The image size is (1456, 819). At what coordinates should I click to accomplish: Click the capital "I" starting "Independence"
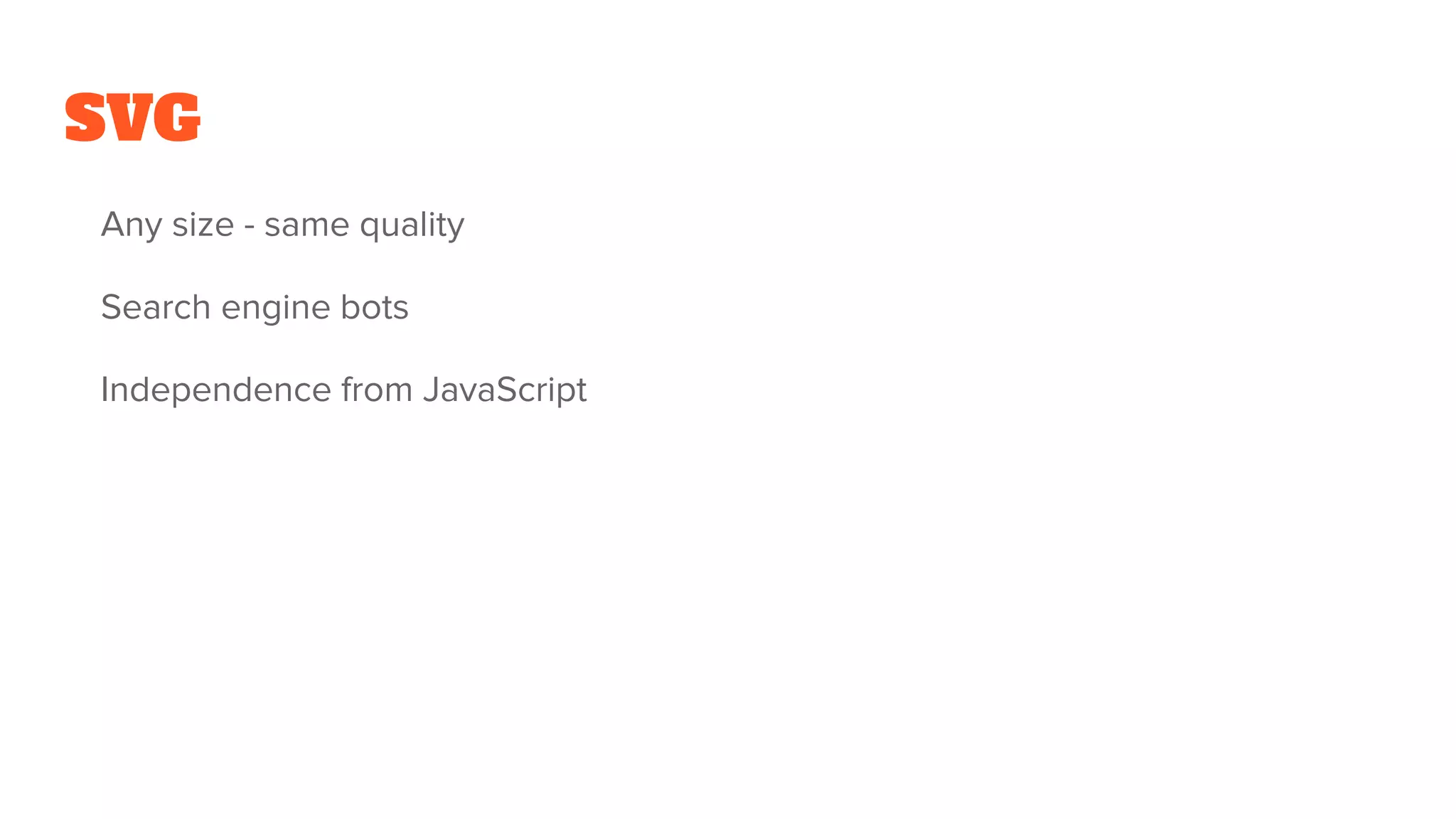pyautogui.click(x=105, y=390)
